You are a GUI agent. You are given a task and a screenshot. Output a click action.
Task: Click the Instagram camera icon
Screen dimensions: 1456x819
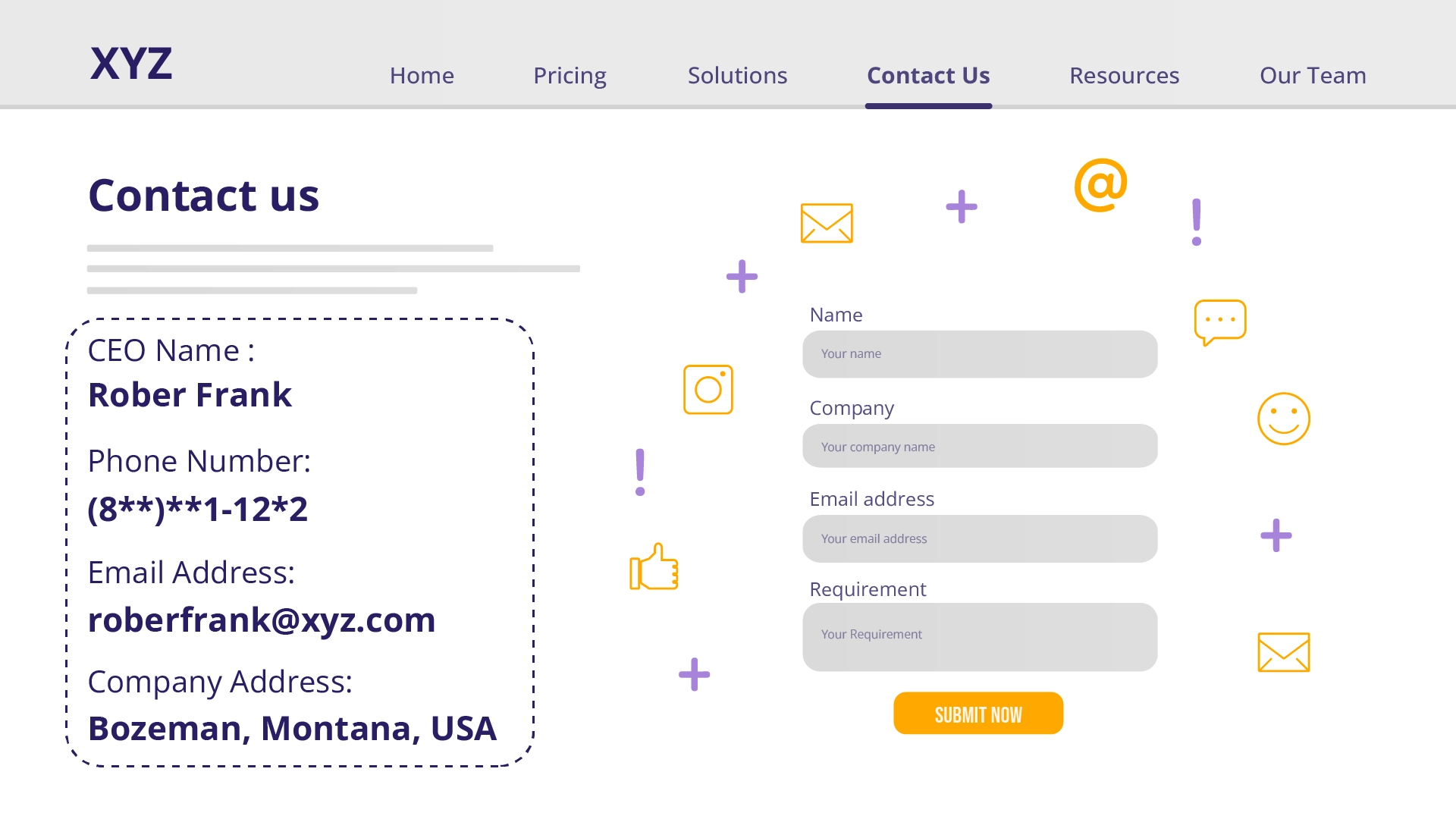(x=708, y=390)
